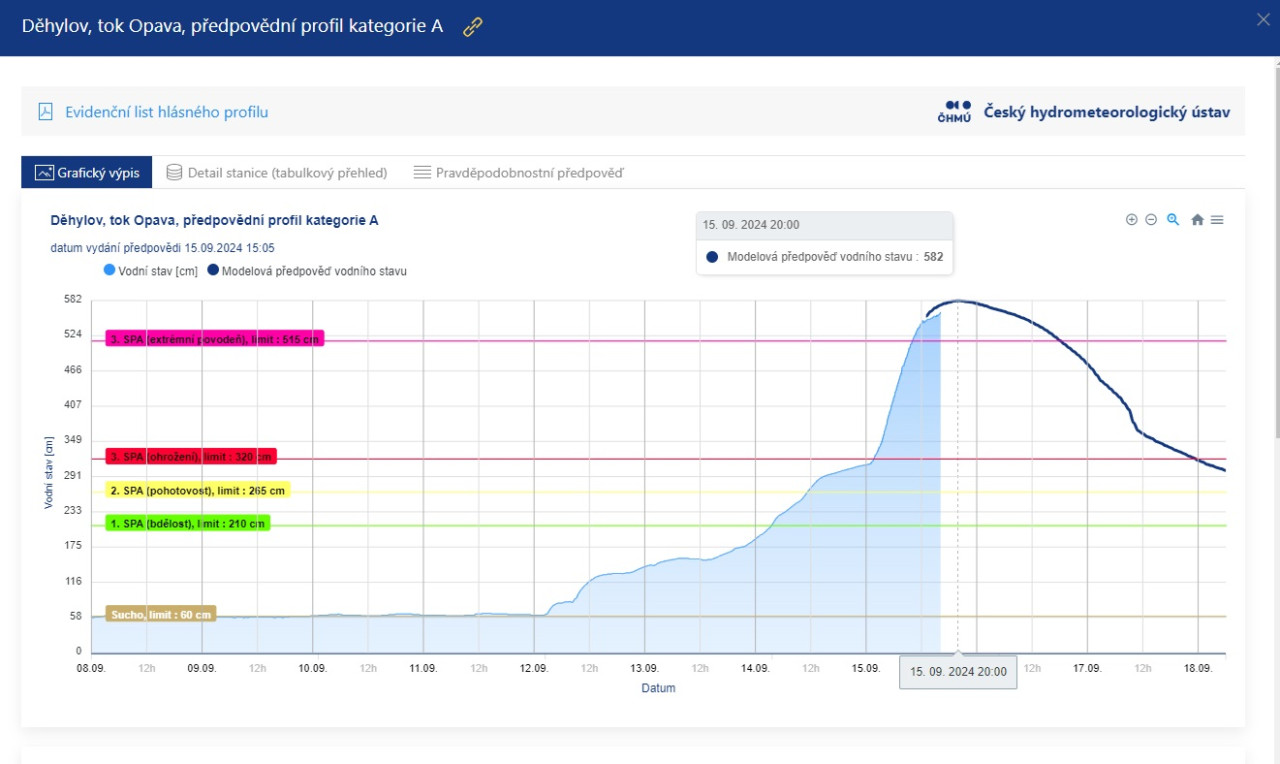This screenshot has width=1280, height=764.
Task: Click the 3. SPA extrémní povodeň label
Action: [214, 340]
